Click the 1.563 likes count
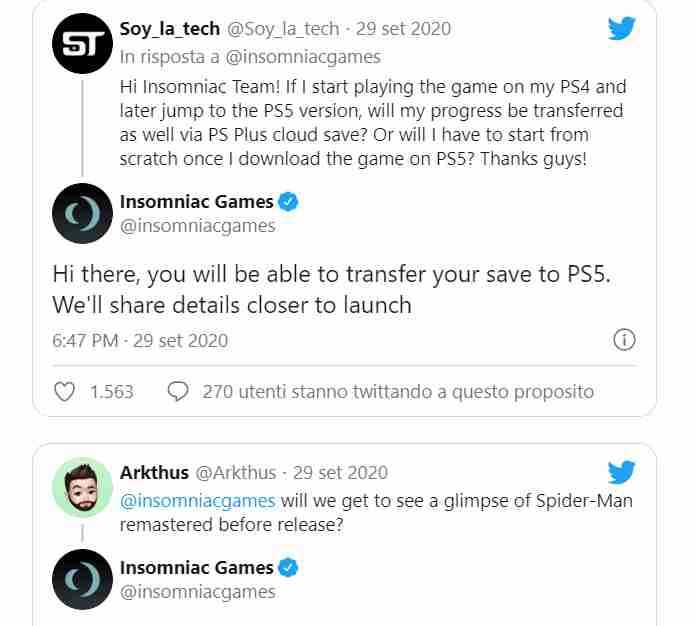Image resolution: width=697 pixels, height=626 pixels. pos(112,392)
